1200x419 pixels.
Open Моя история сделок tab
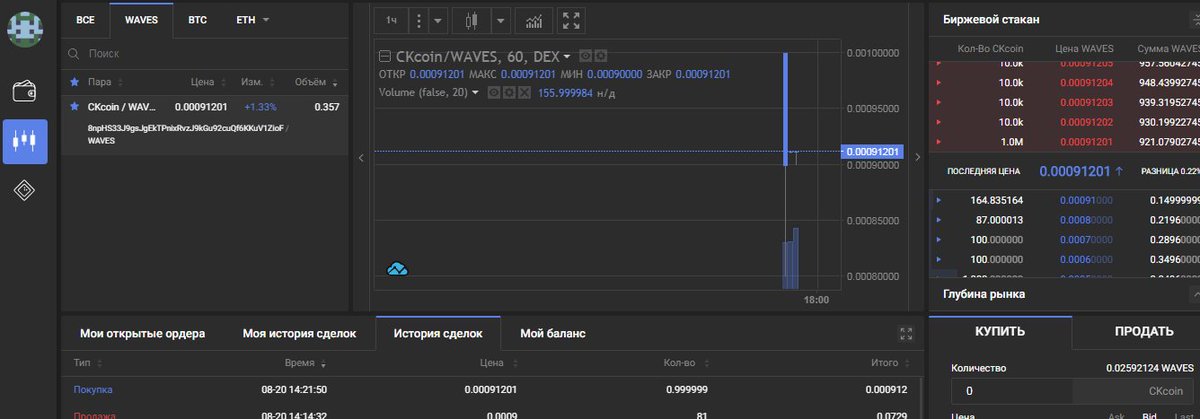299,333
